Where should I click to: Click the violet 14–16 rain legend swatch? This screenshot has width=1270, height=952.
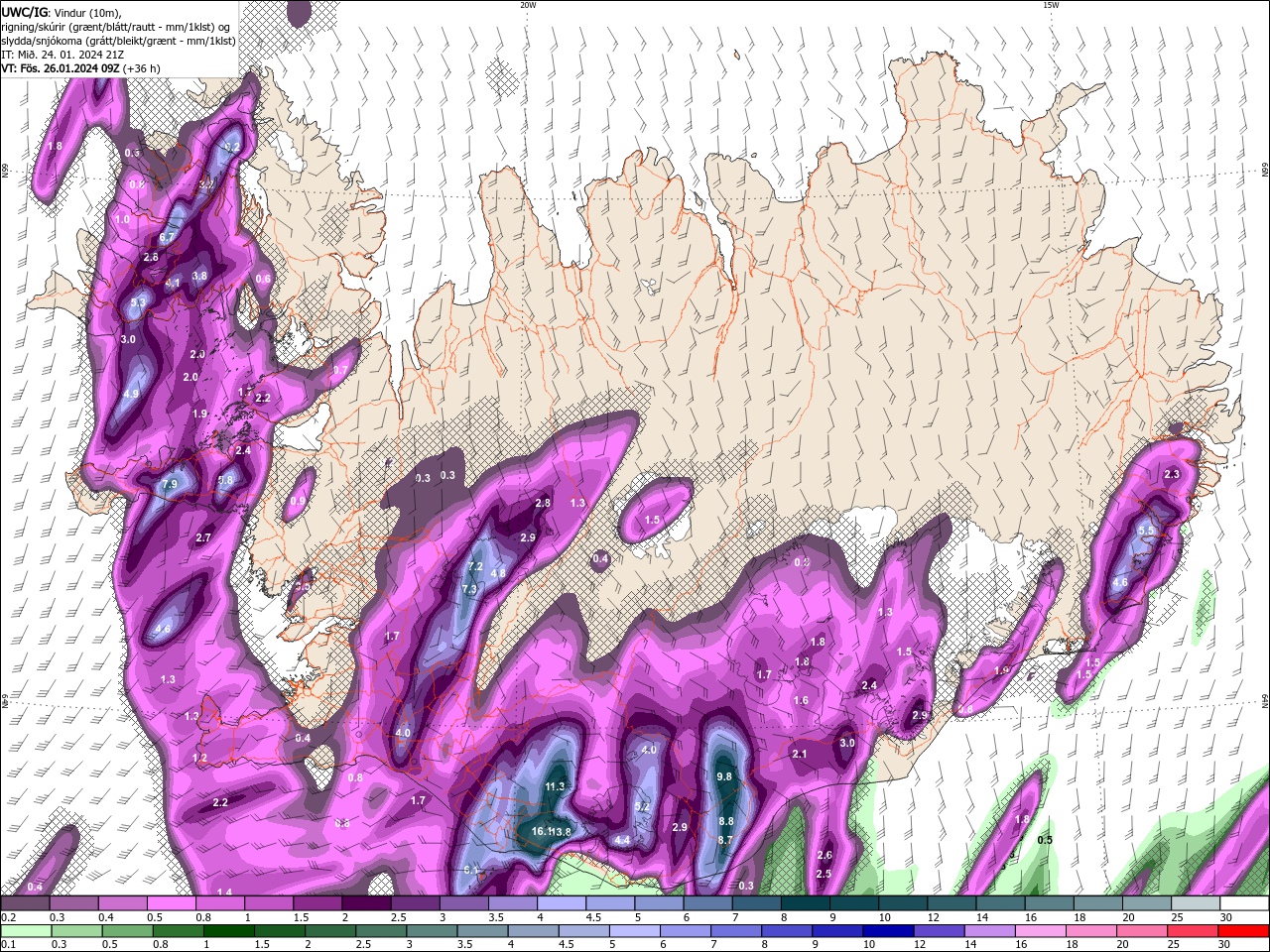tap(989, 931)
